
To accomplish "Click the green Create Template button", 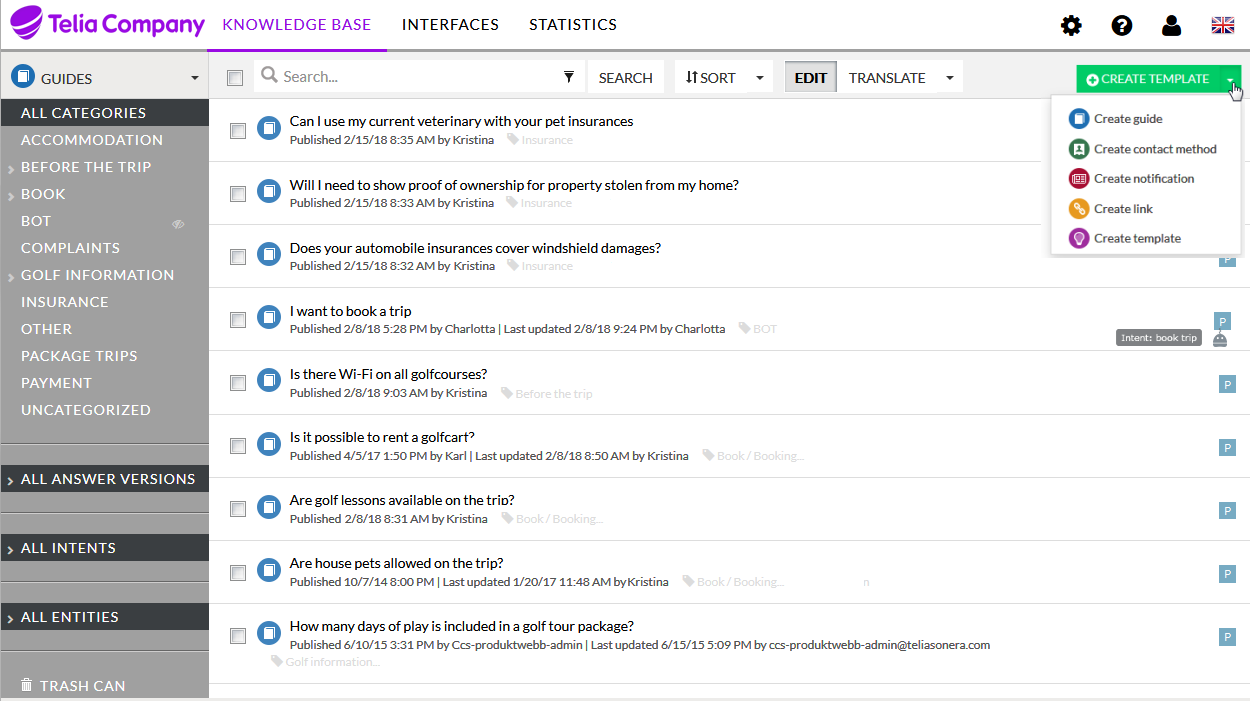I will (1148, 79).
